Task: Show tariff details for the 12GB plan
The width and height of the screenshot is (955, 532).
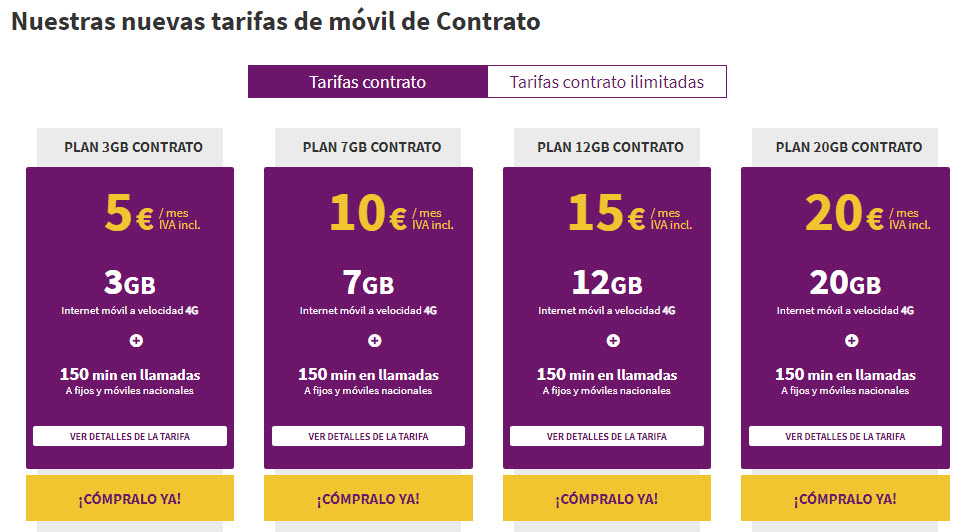Action: coord(607,436)
